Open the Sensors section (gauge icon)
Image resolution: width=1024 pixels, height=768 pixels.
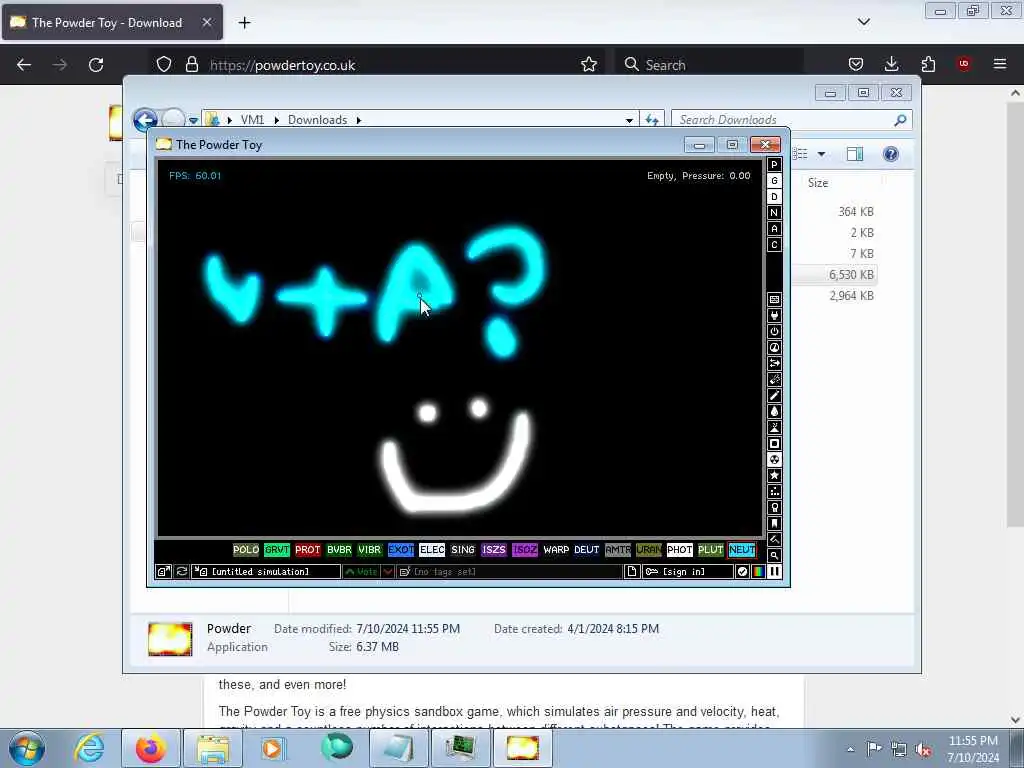[775, 347]
